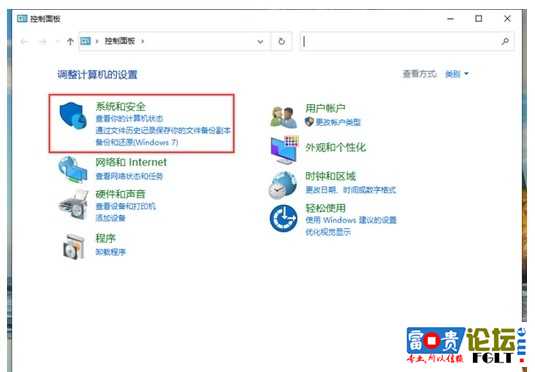Expand the chevron before 控制面板 breadcrumb

pos(97,41)
